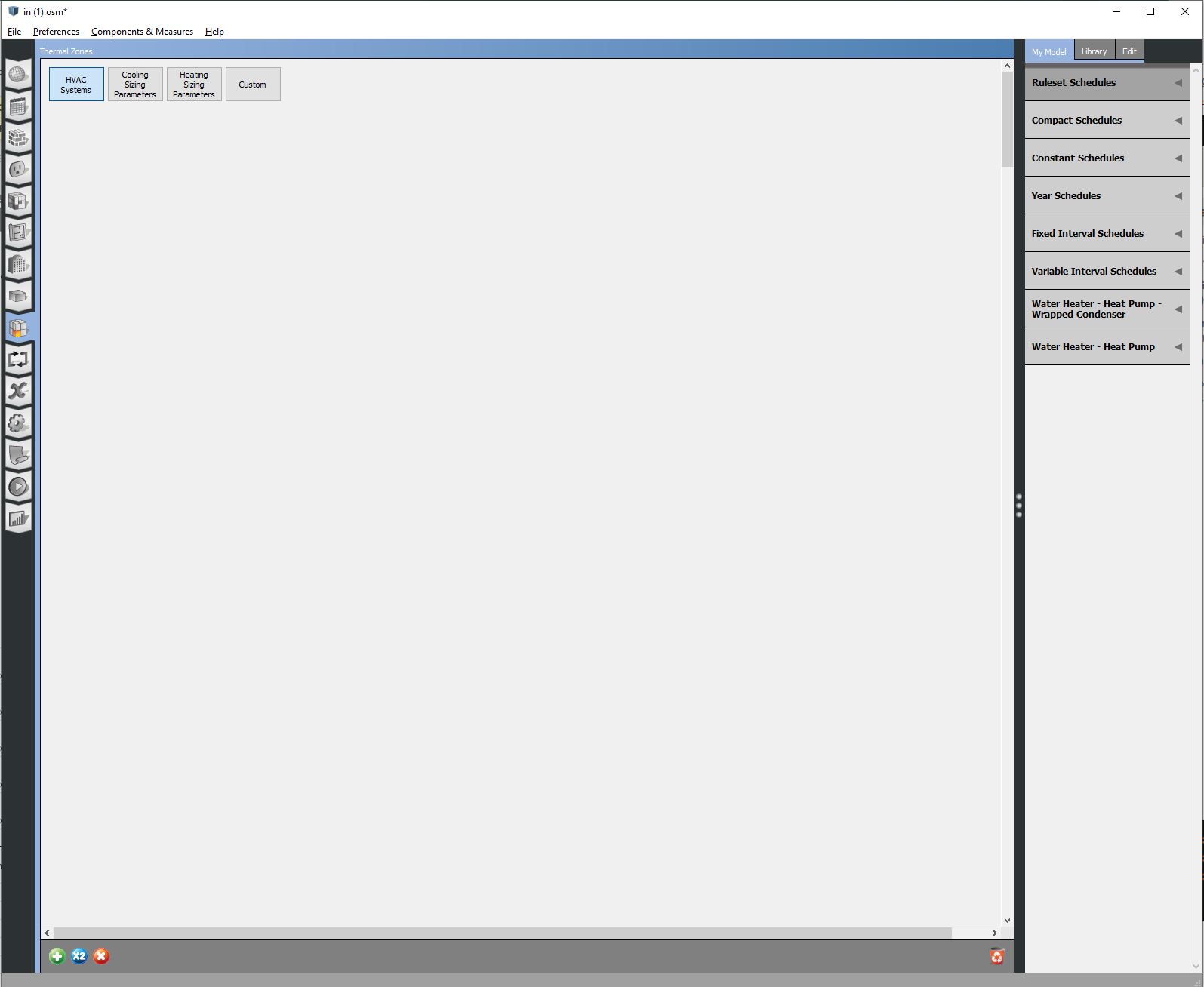Expand the Year Schedules section
Screen dimensions: 1204x987
pos(1107,196)
